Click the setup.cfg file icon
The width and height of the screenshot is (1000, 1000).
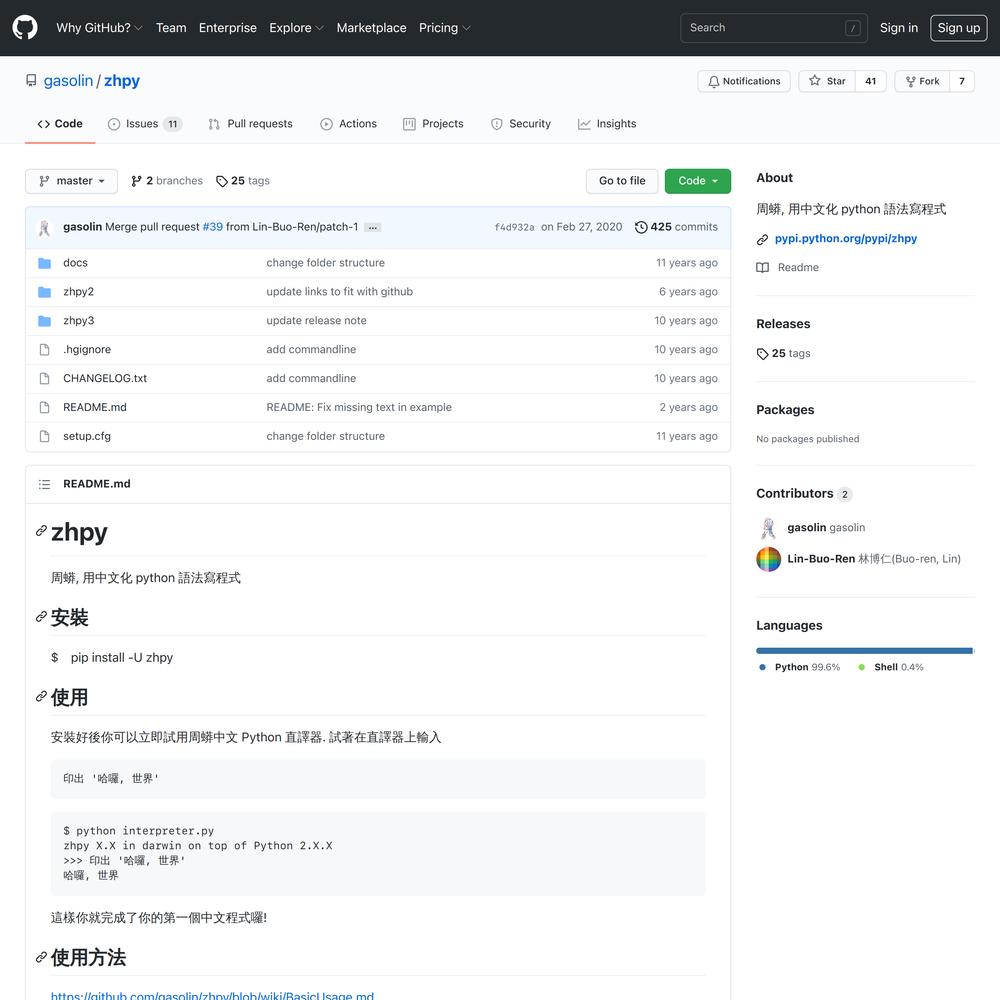click(44, 436)
